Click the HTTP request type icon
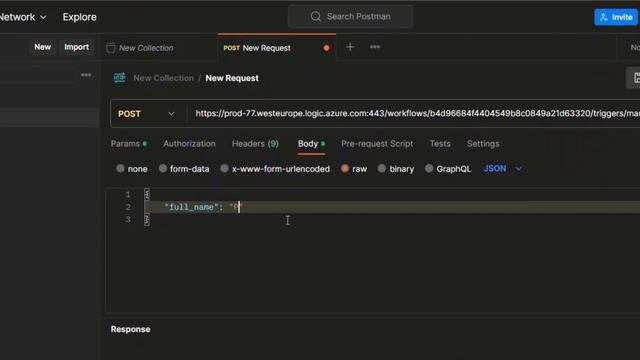The image size is (640, 360). (120, 78)
